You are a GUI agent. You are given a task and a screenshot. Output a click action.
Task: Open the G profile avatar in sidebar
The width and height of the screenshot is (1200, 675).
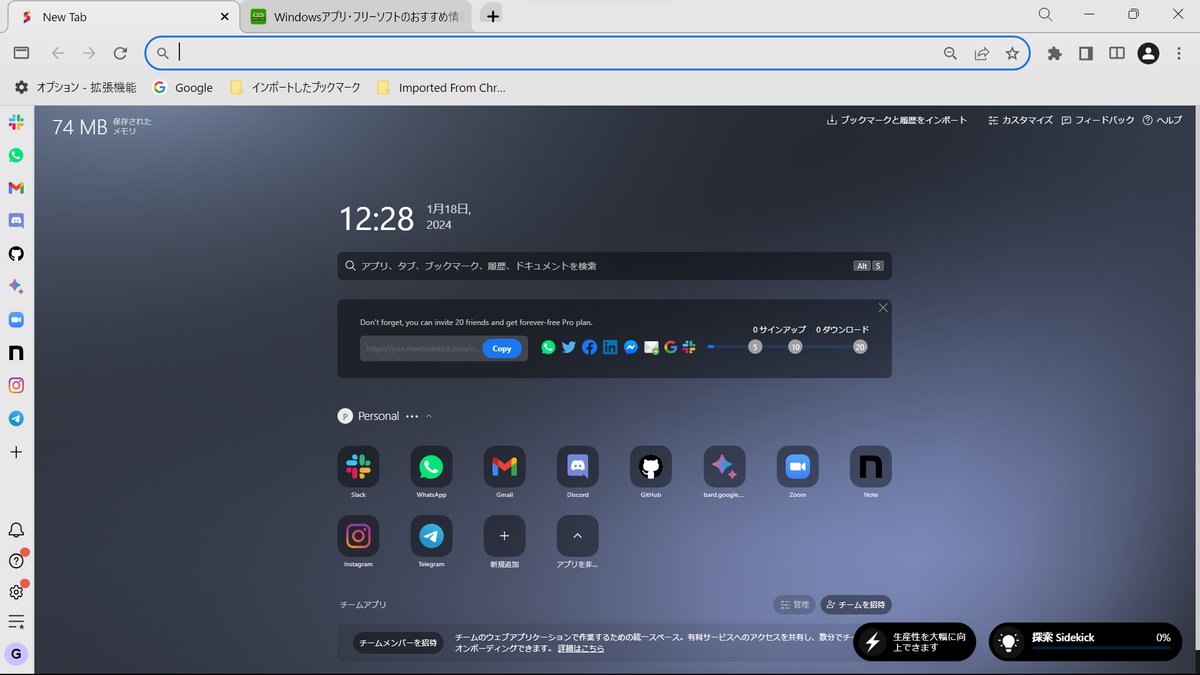16,654
